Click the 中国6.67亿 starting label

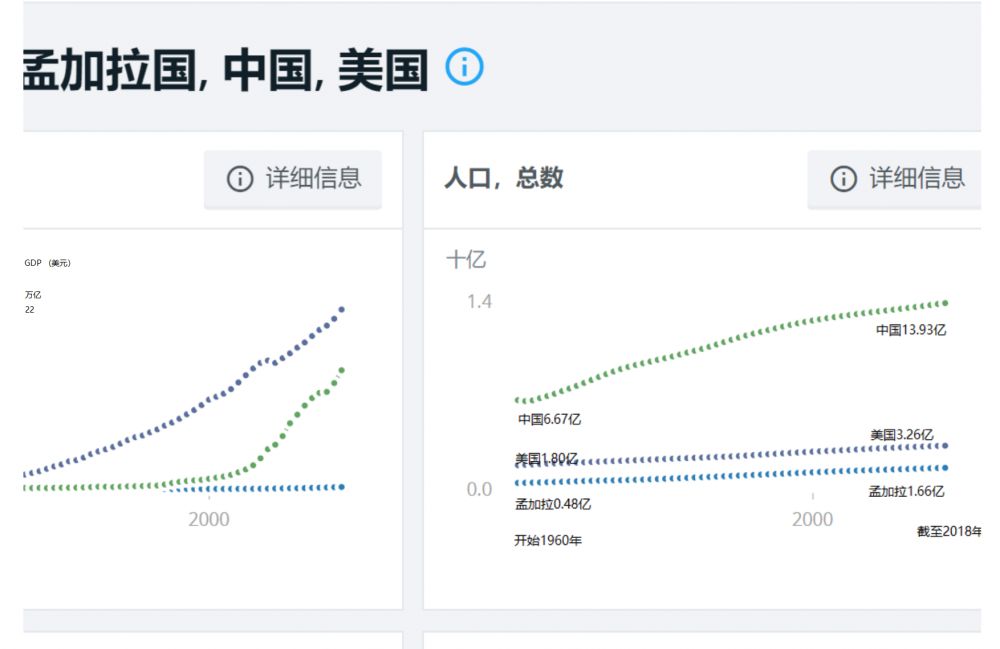tap(549, 419)
